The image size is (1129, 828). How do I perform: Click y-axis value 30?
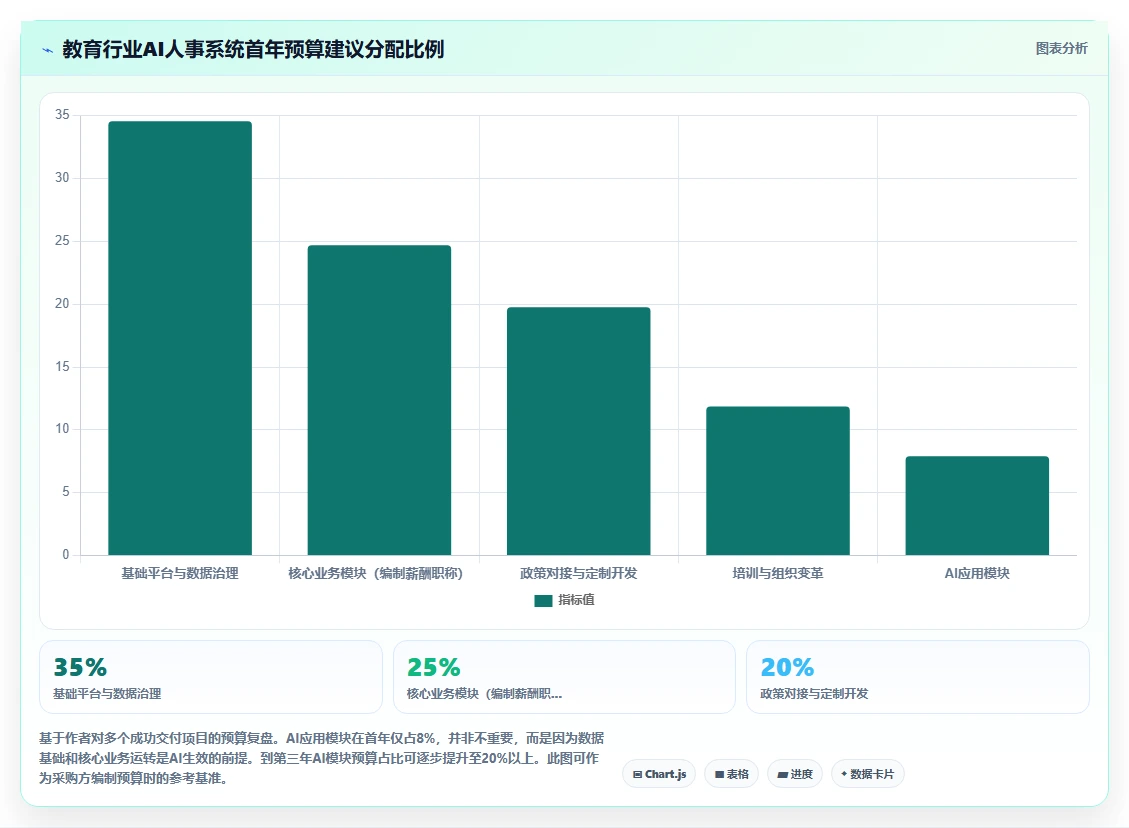[63, 177]
